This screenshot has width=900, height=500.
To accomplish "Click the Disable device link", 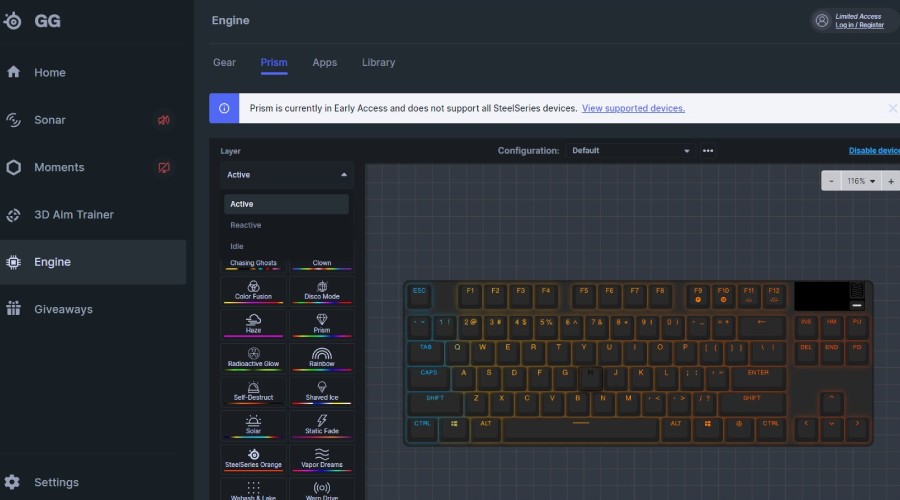I will point(873,151).
